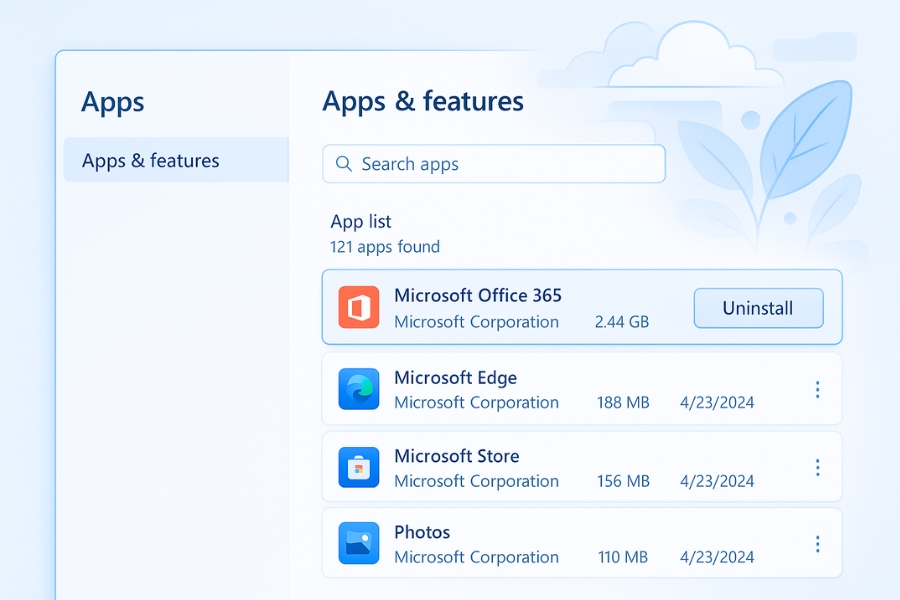900x600 pixels.
Task: Click the search magnifier icon
Action: tap(342, 163)
